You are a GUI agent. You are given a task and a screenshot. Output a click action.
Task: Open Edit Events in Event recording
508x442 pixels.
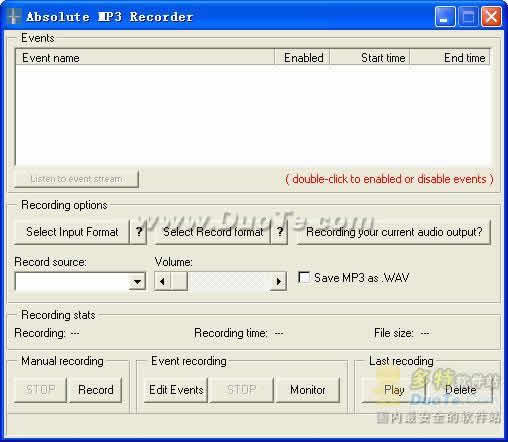click(176, 390)
